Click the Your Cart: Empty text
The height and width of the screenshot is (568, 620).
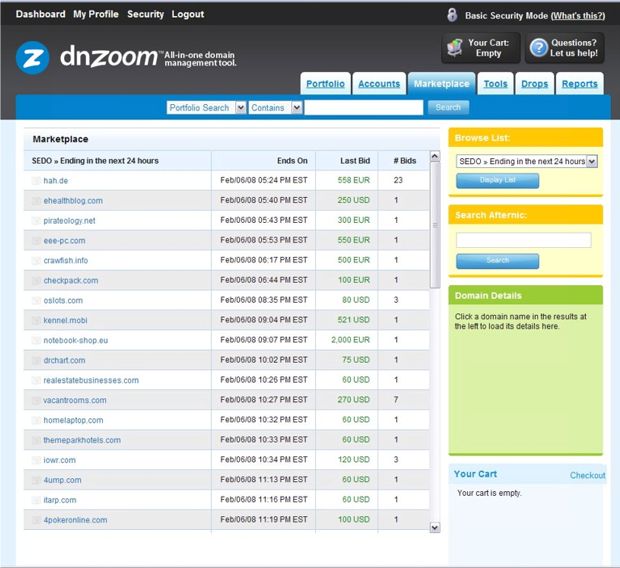488,48
